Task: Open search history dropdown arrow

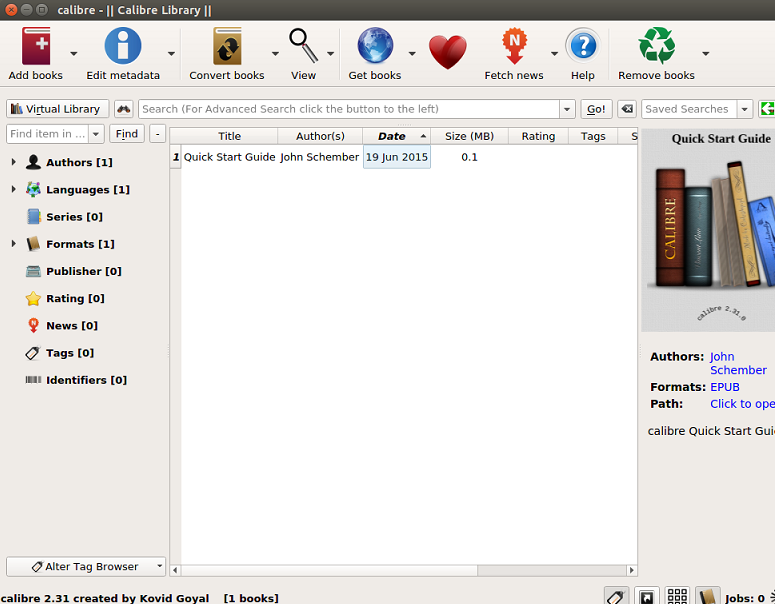Action: [567, 109]
